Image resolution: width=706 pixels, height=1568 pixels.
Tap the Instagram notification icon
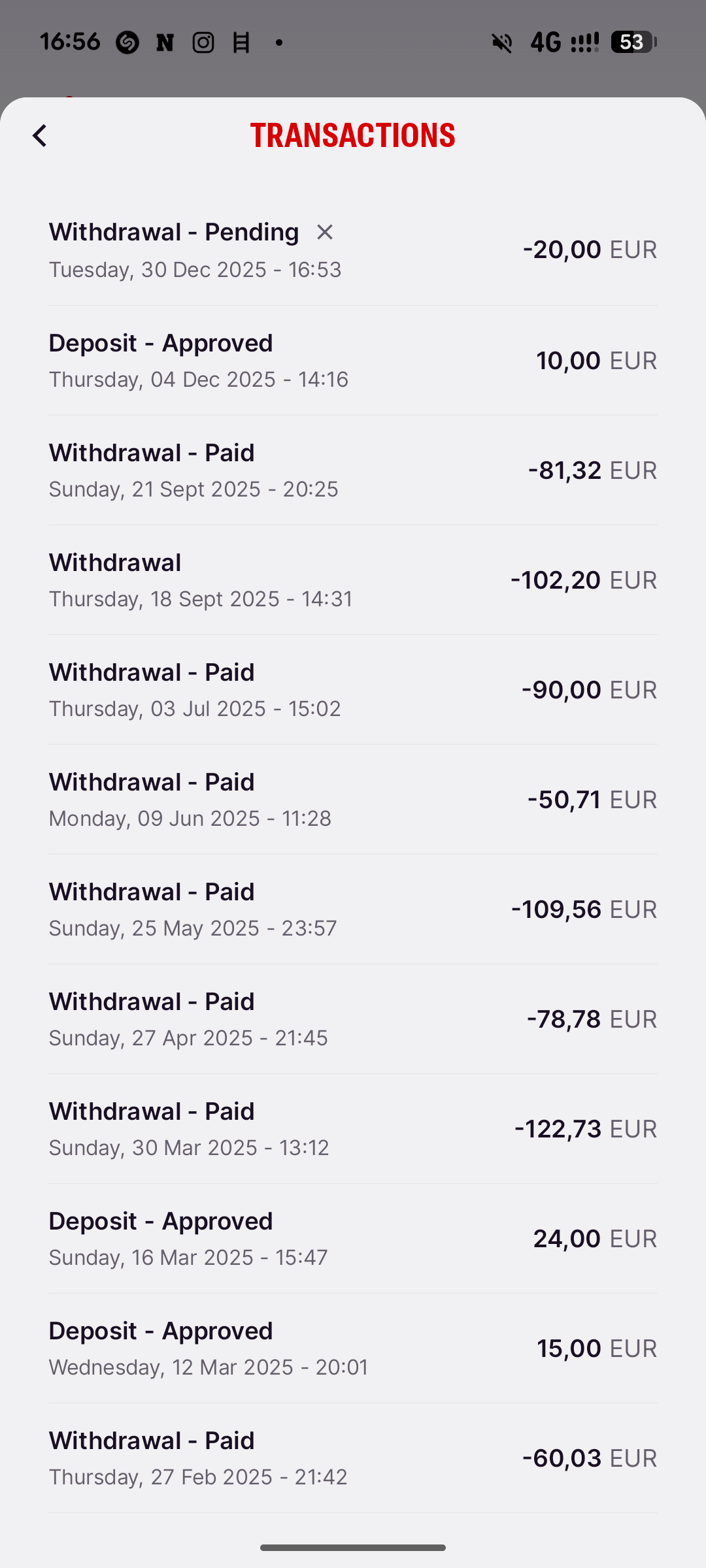click(203, 43)
